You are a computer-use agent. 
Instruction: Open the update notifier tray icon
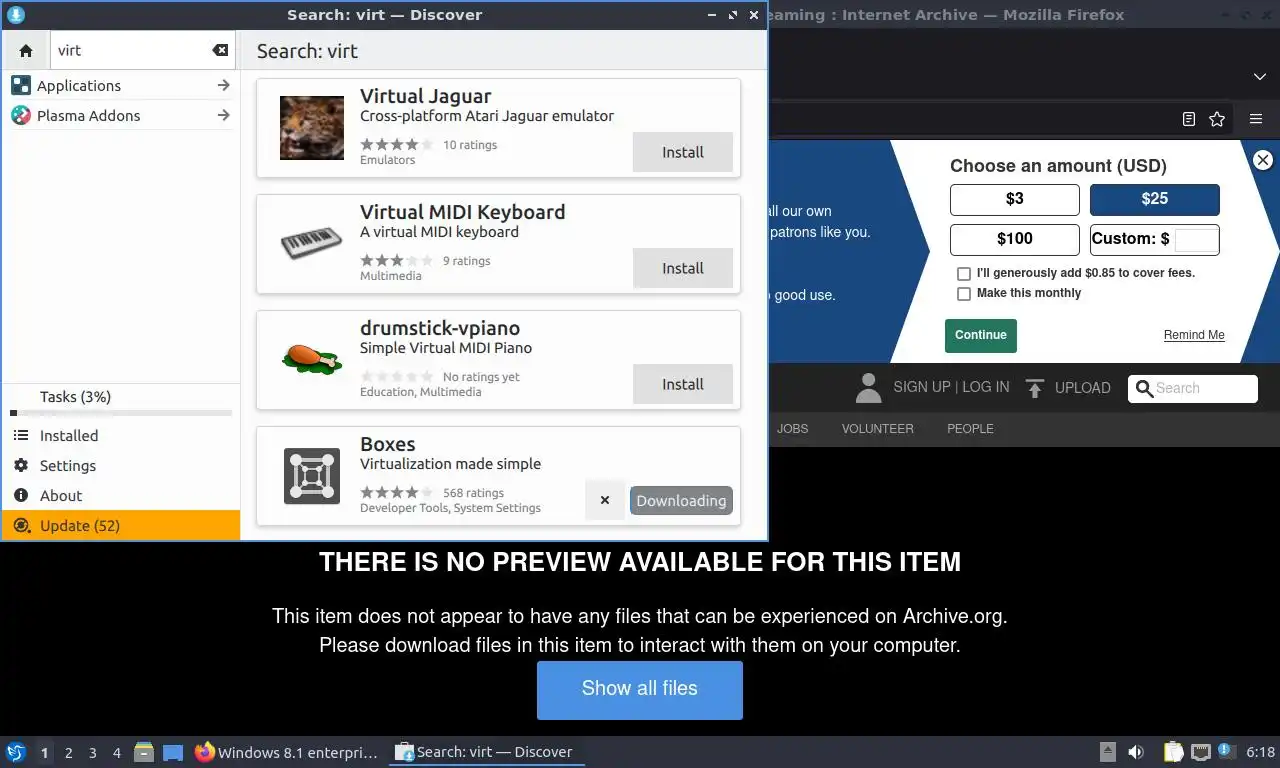click(1225, 751)
